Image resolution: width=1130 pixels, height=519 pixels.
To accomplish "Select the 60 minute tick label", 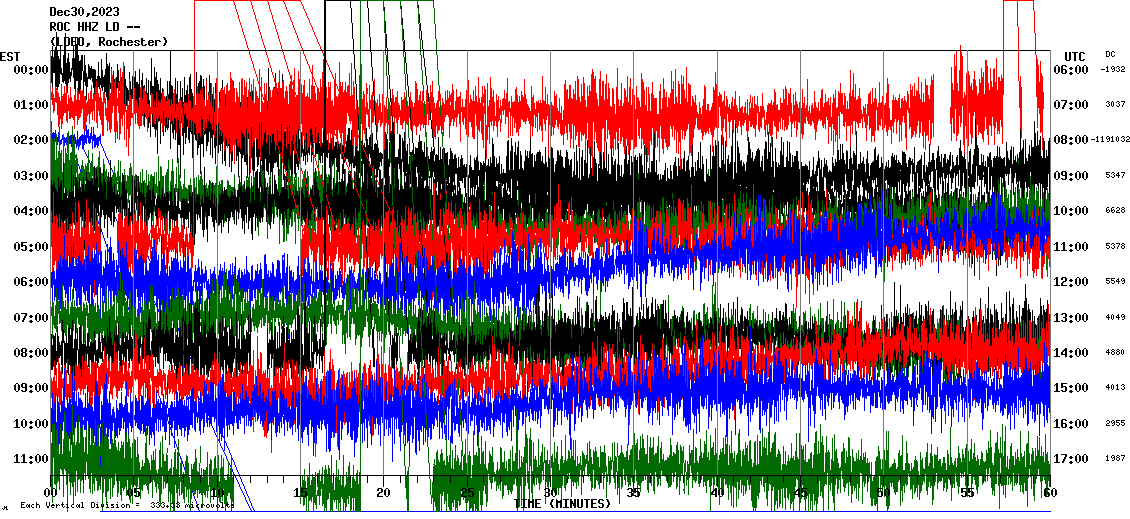I will [x=1050, y=493].
